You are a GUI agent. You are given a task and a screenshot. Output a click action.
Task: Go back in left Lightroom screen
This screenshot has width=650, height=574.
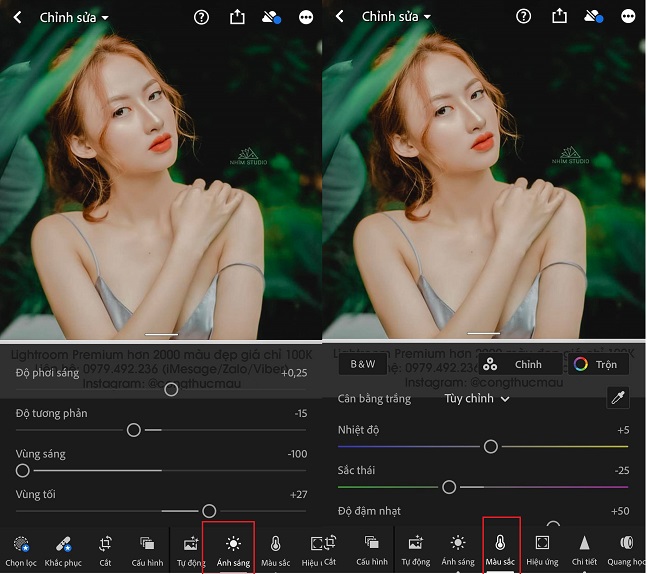17,17
